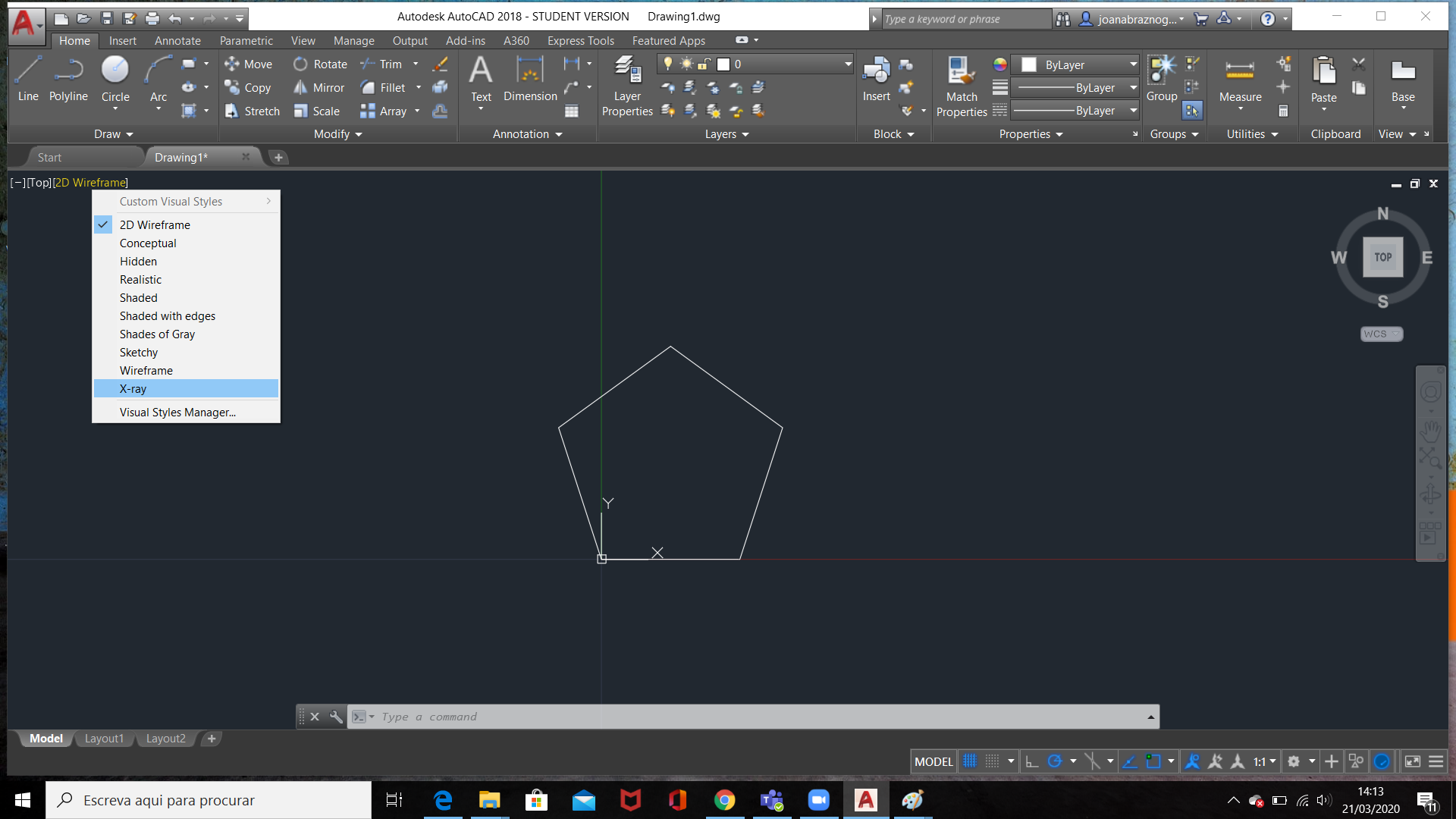Screen dimensions: 1456x819
Task: Open the layer dropdown showing layer 0
Action: pos(755,64)
